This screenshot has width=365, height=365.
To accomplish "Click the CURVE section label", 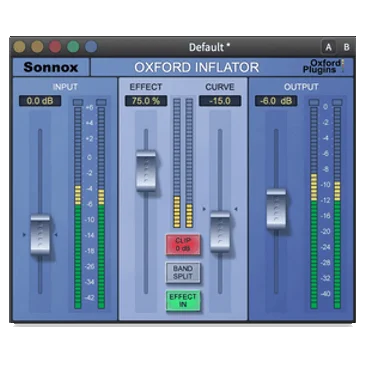I will point(220,87).
